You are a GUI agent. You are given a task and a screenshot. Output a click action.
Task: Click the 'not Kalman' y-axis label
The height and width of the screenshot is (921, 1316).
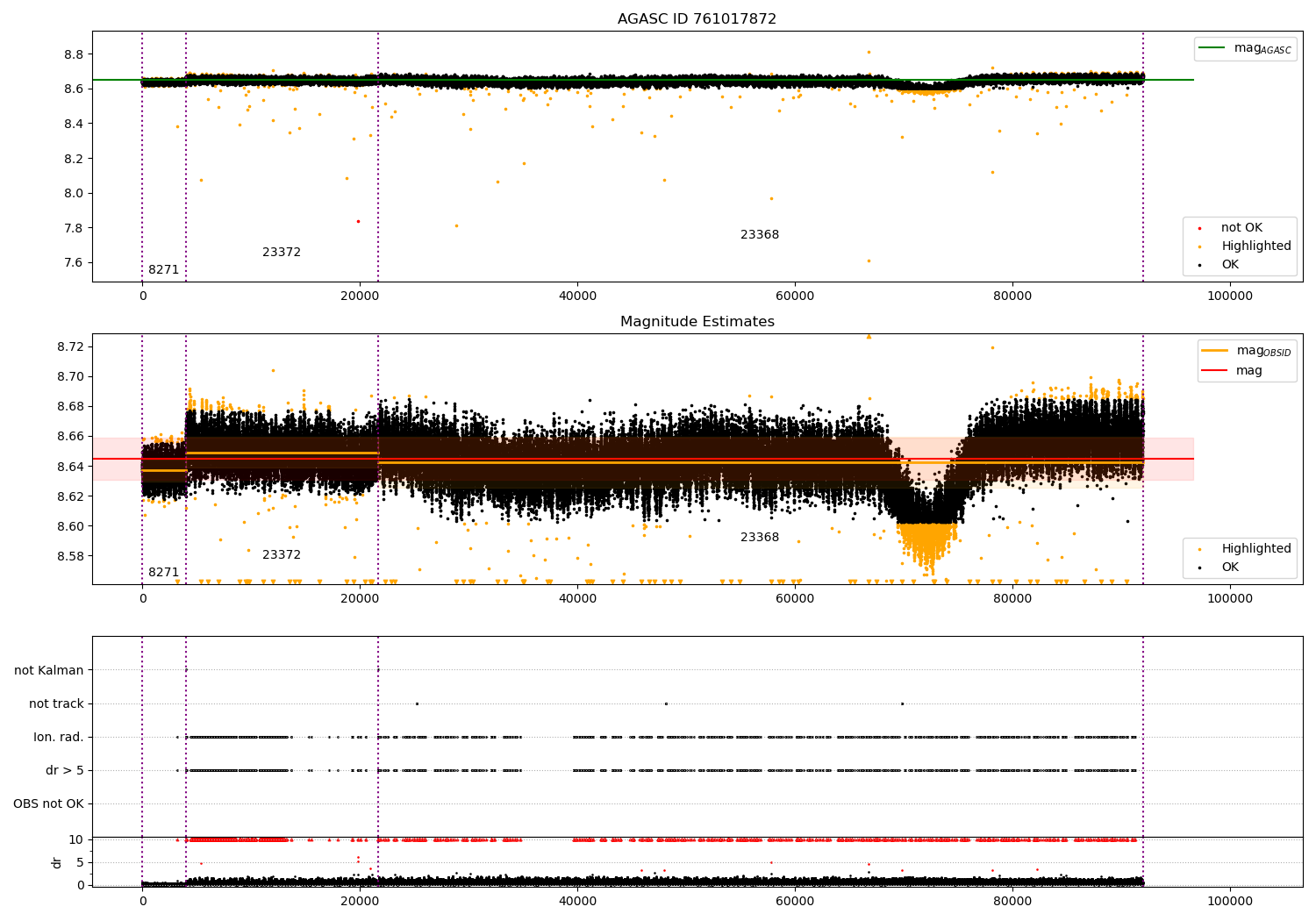coord(49,670)
